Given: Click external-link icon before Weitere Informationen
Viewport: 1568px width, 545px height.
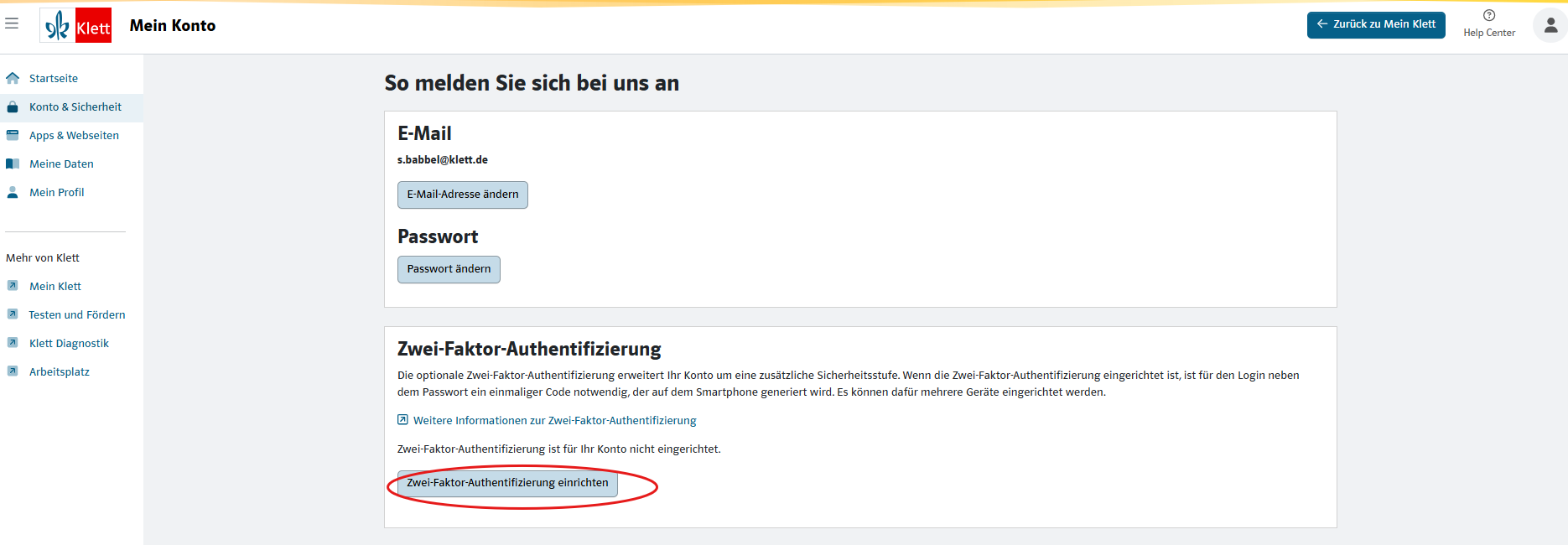Looking at the screenshot, I should (402, 420).
